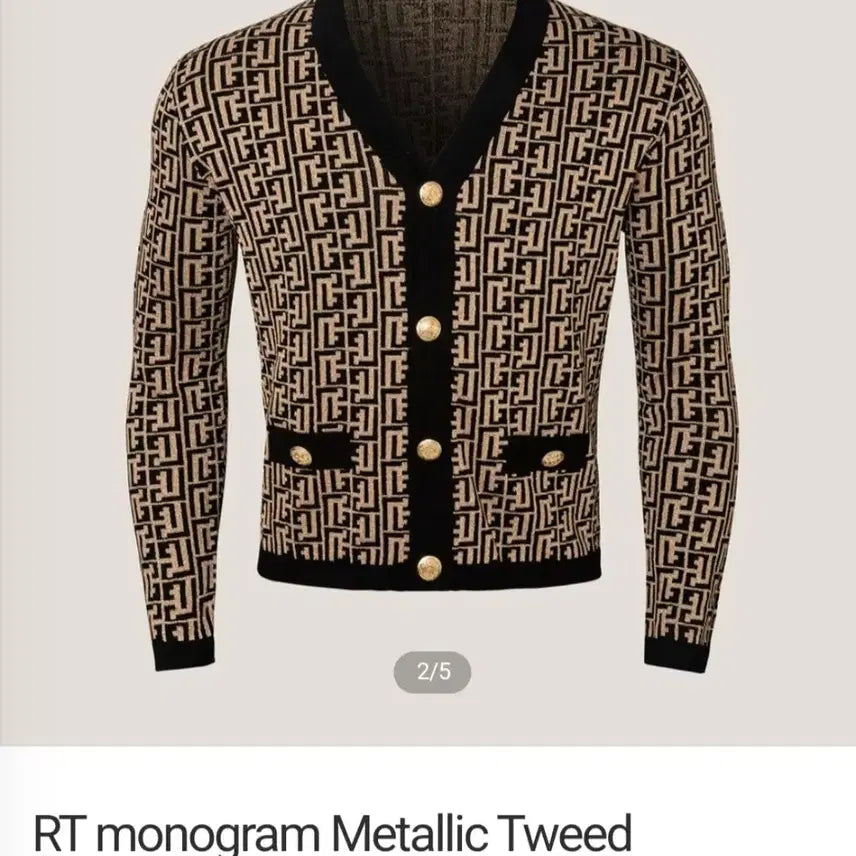Click the second gold button on the placket

[429, 329]
